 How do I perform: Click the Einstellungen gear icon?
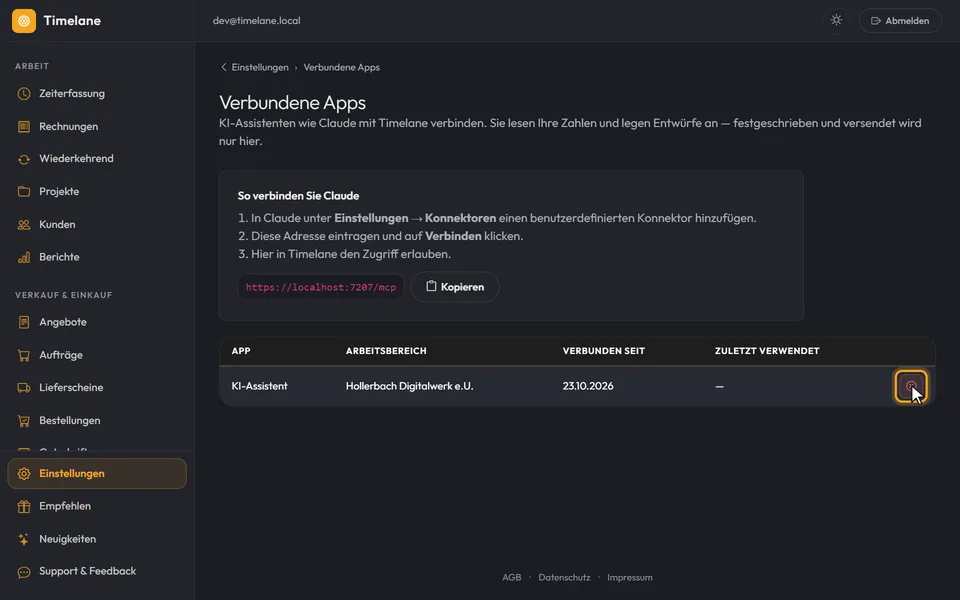click(x=24, y=474)
